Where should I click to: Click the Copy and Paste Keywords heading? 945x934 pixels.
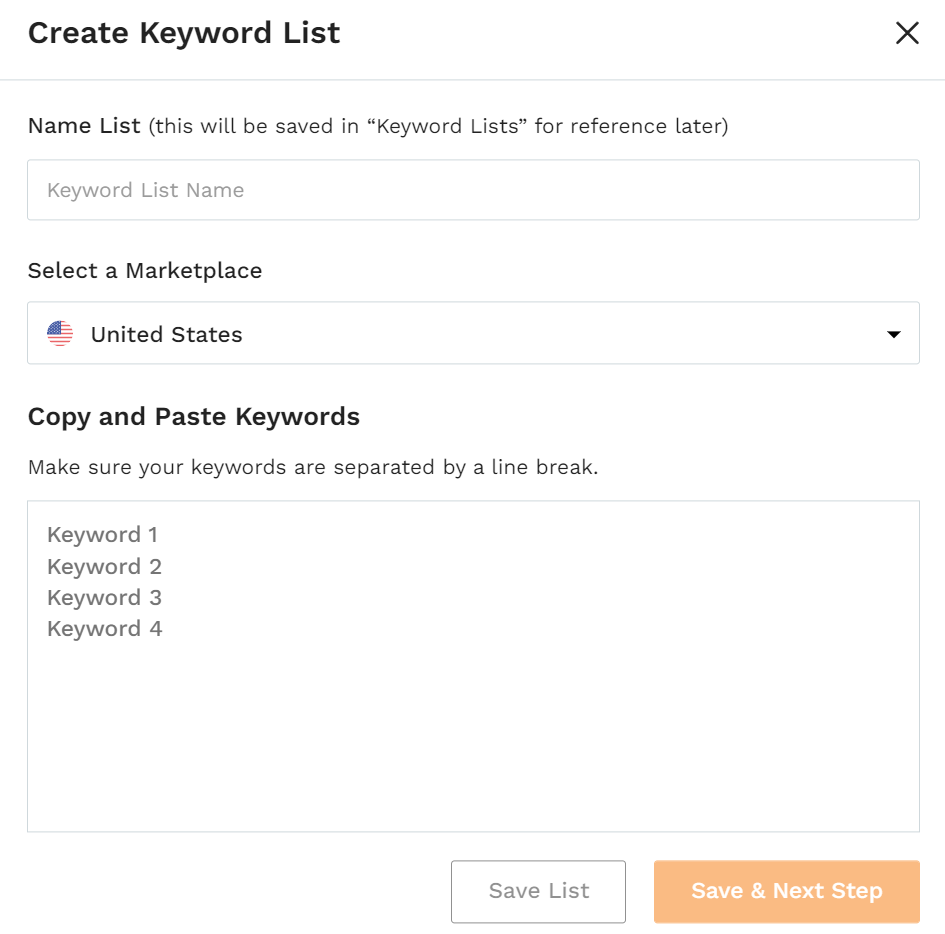pos(193,417)
